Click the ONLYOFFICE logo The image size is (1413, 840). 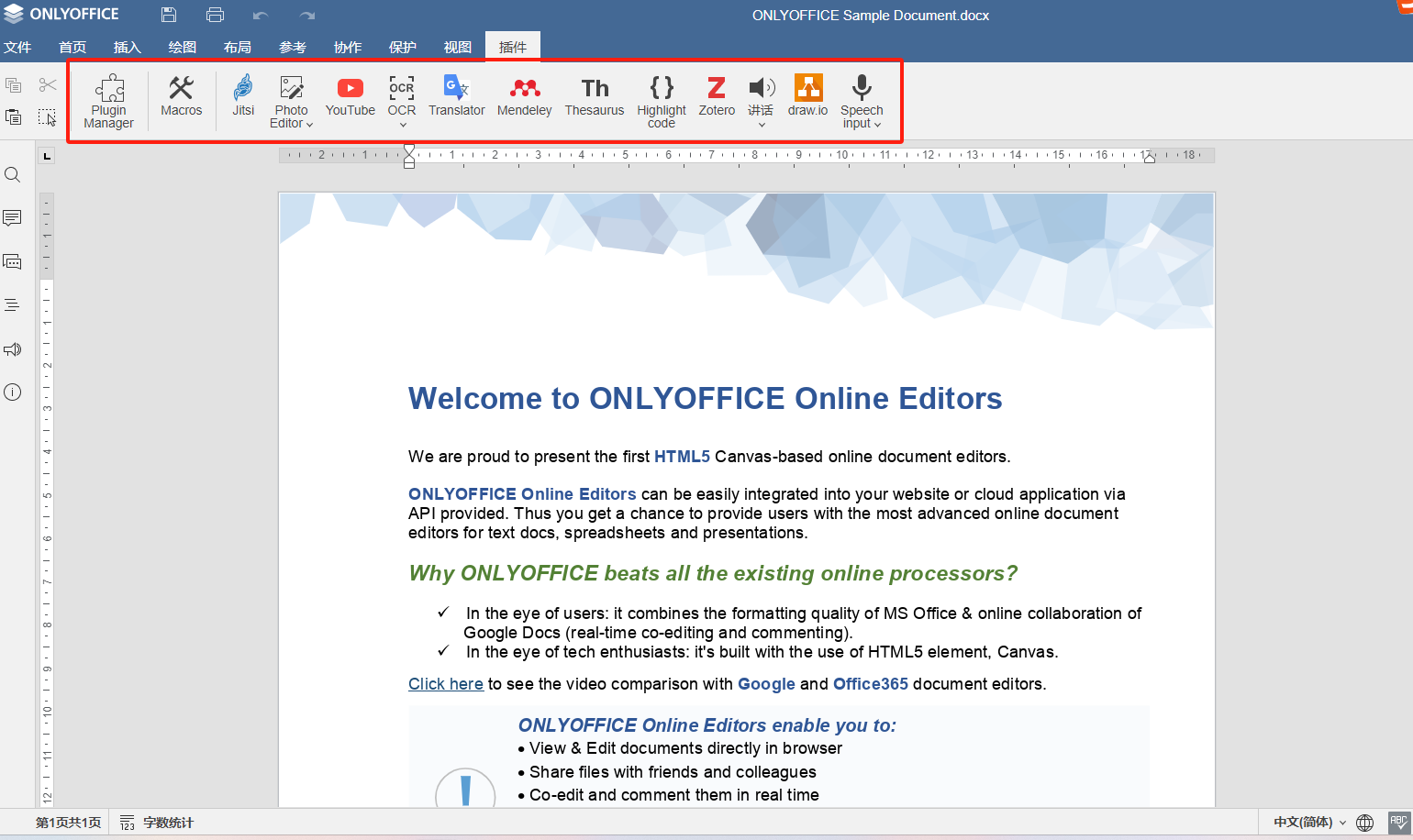tap(61, 14)
